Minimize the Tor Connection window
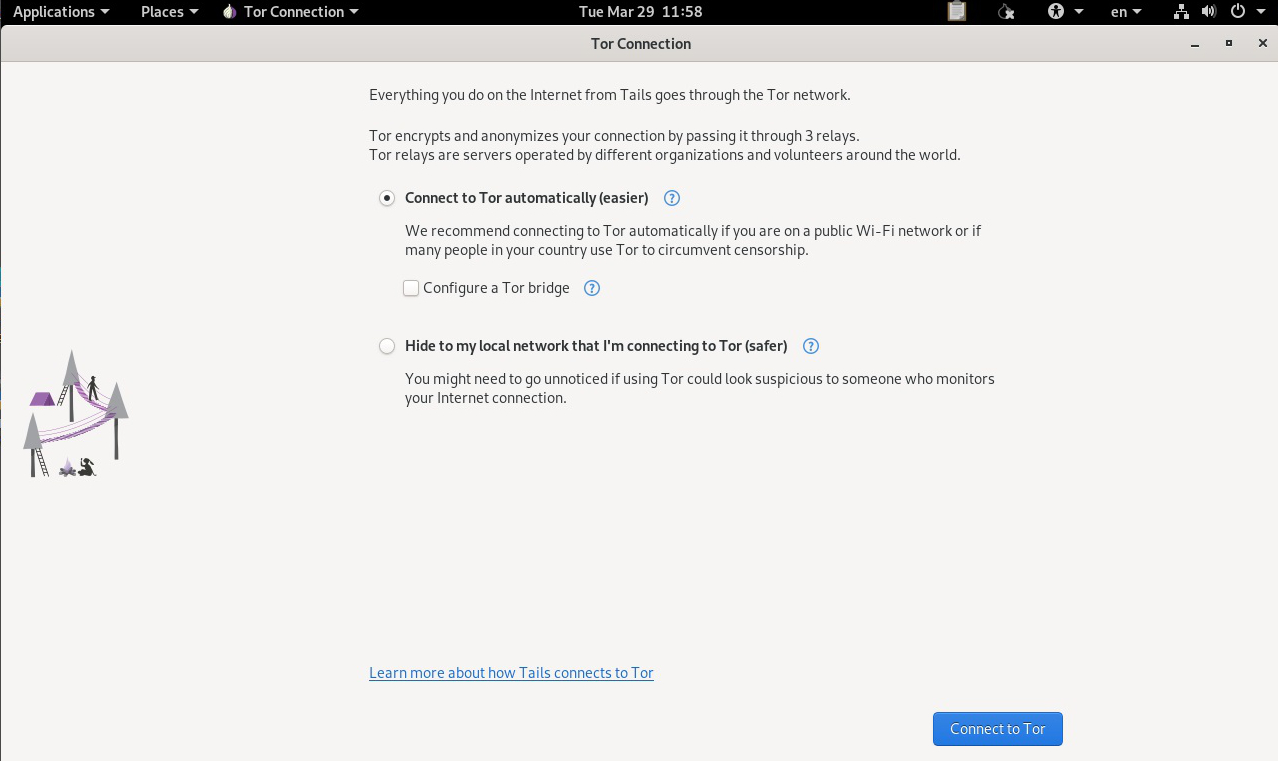 [x=1195, y=44]
